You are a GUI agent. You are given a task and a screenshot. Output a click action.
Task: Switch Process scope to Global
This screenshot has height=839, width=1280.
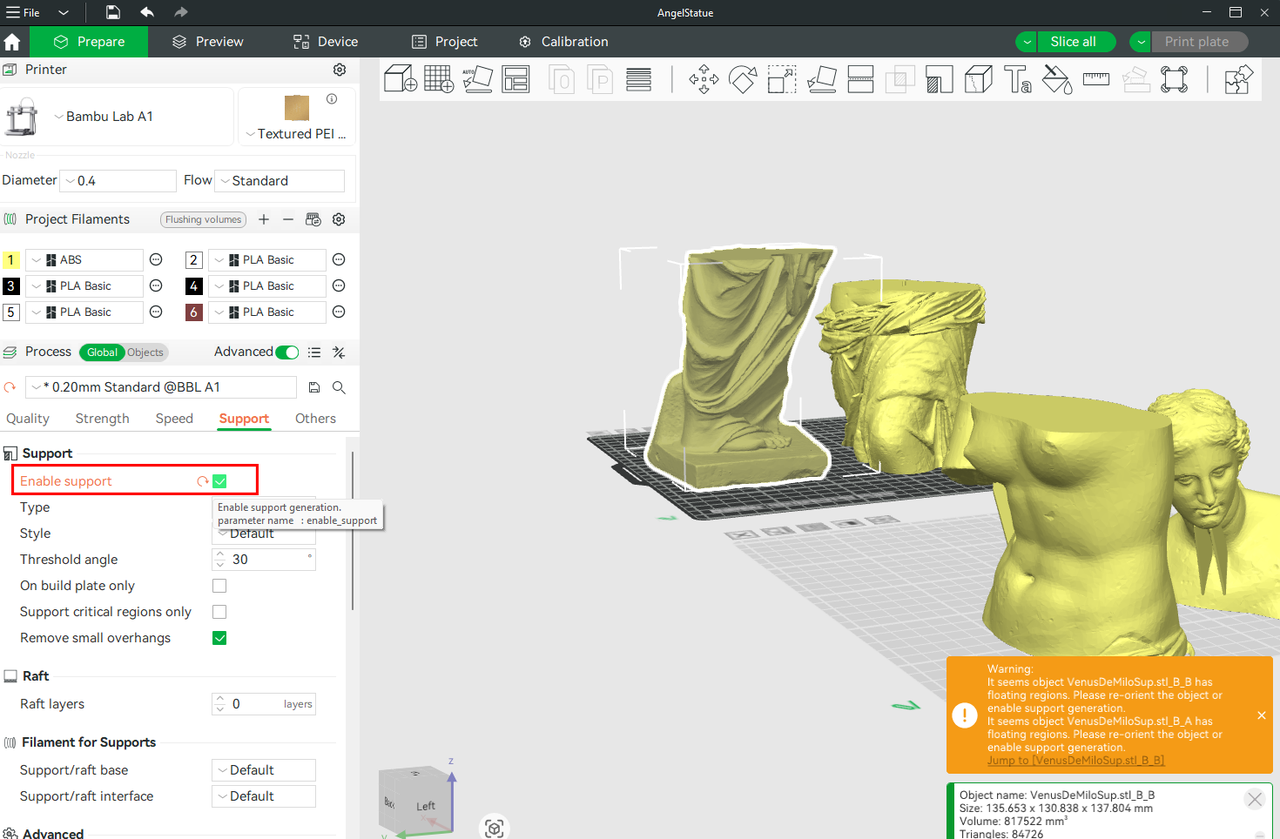point(102,352)
